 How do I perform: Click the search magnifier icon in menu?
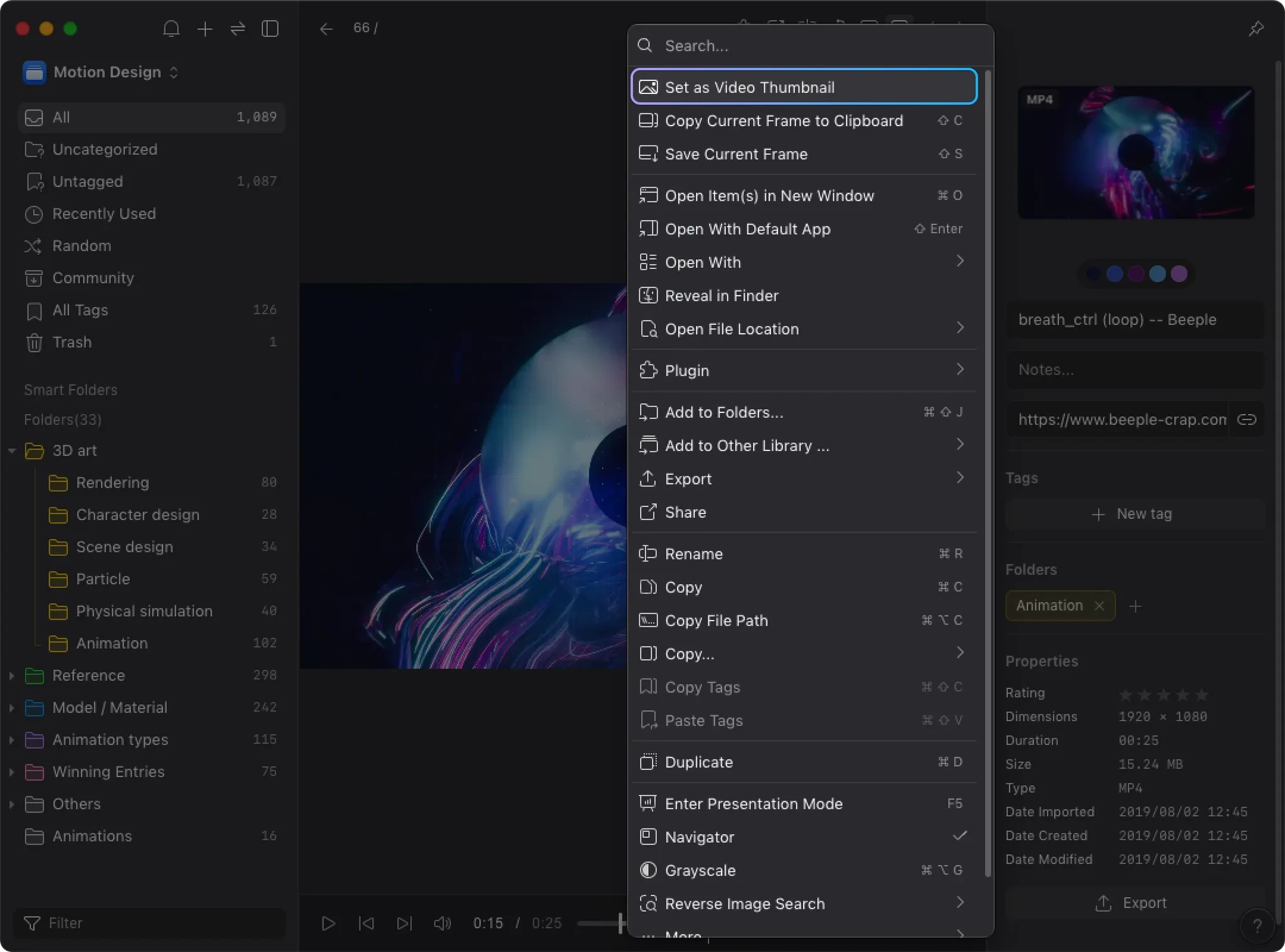click(x=644, y=45)
